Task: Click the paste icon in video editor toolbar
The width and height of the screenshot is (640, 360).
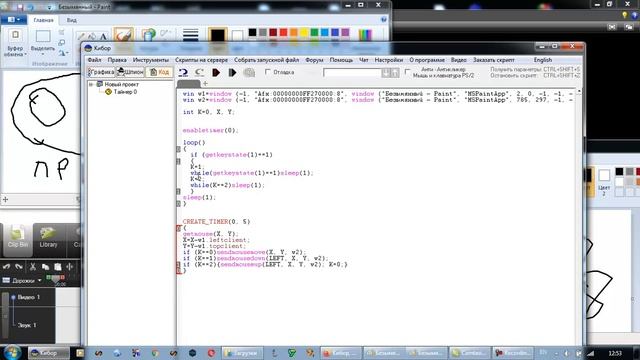Action: coord(58,267)
